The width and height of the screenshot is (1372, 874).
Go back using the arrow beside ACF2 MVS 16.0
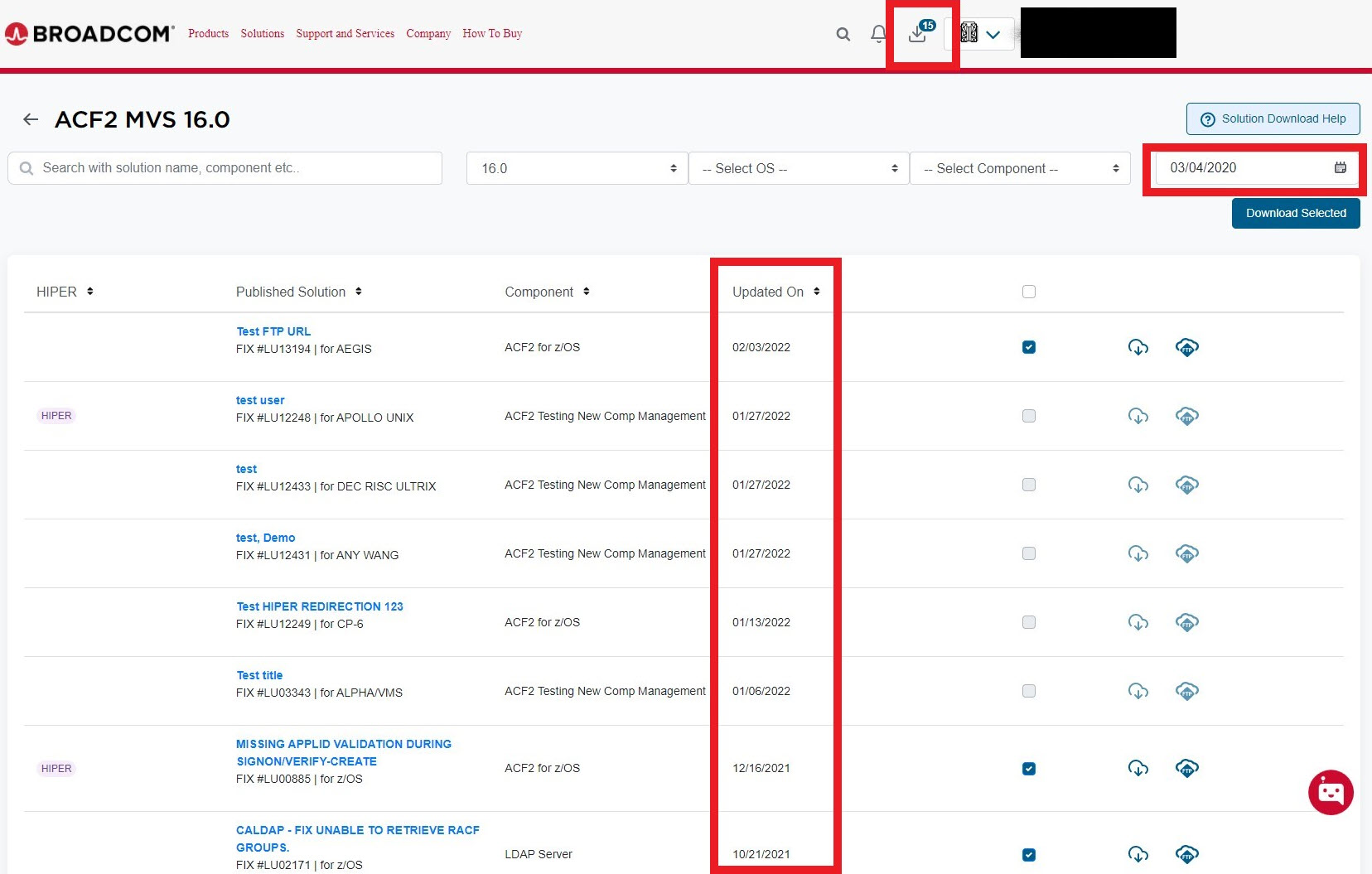31,119
